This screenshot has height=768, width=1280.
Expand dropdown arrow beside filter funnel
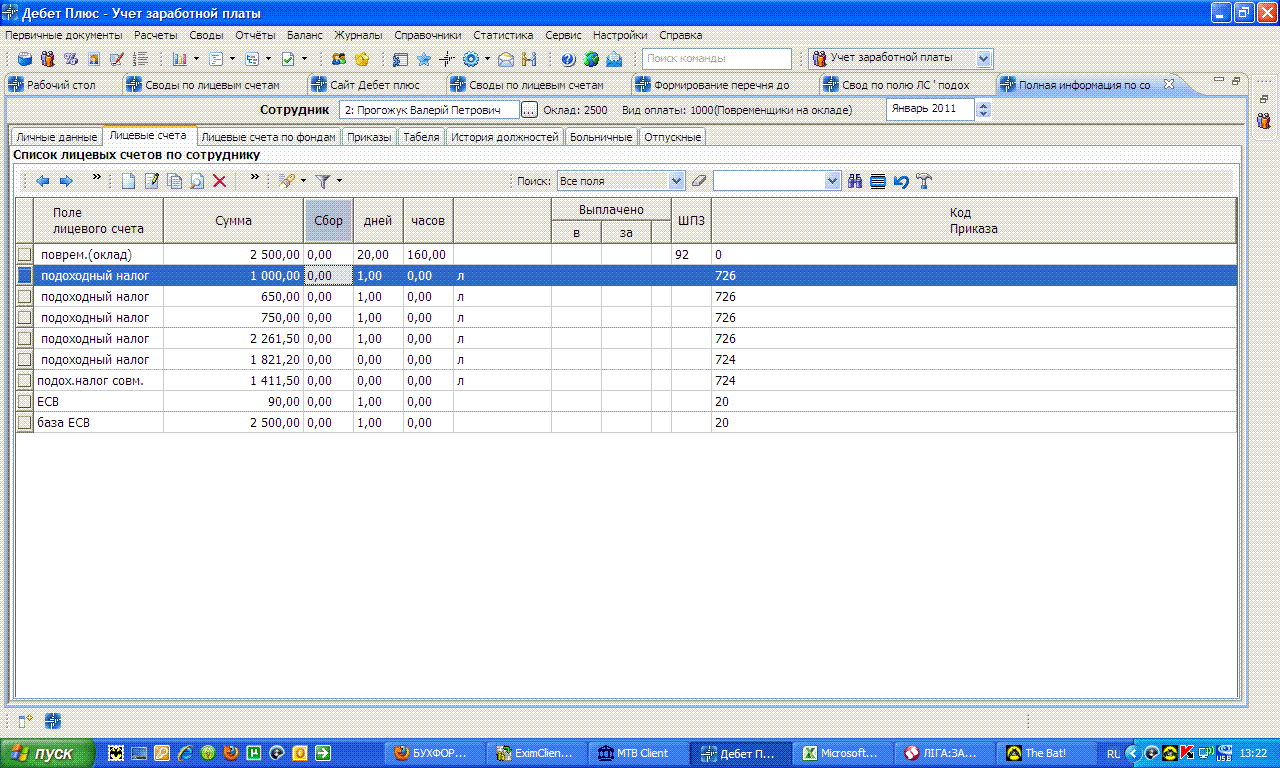pyautogui.click(x=339, y=181)
